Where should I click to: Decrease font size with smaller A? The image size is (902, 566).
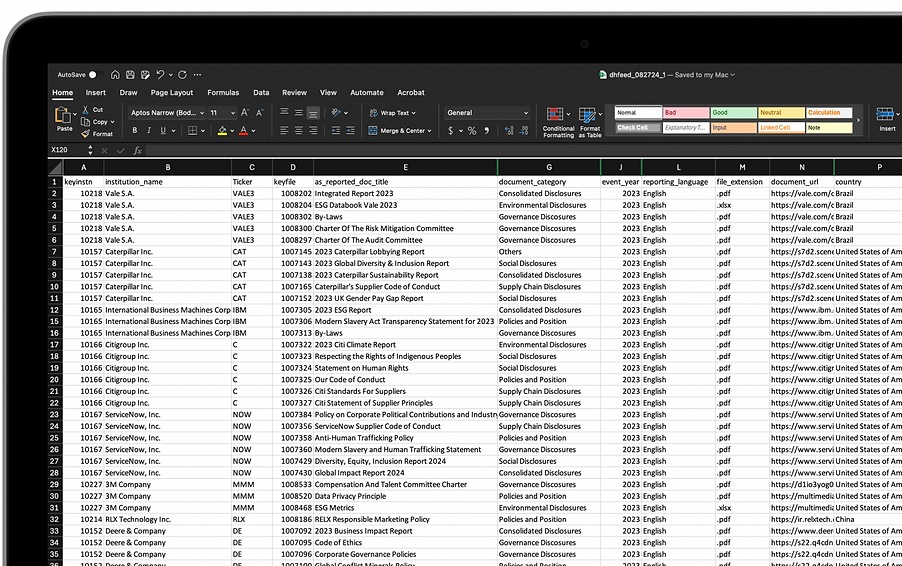point(259,113)
